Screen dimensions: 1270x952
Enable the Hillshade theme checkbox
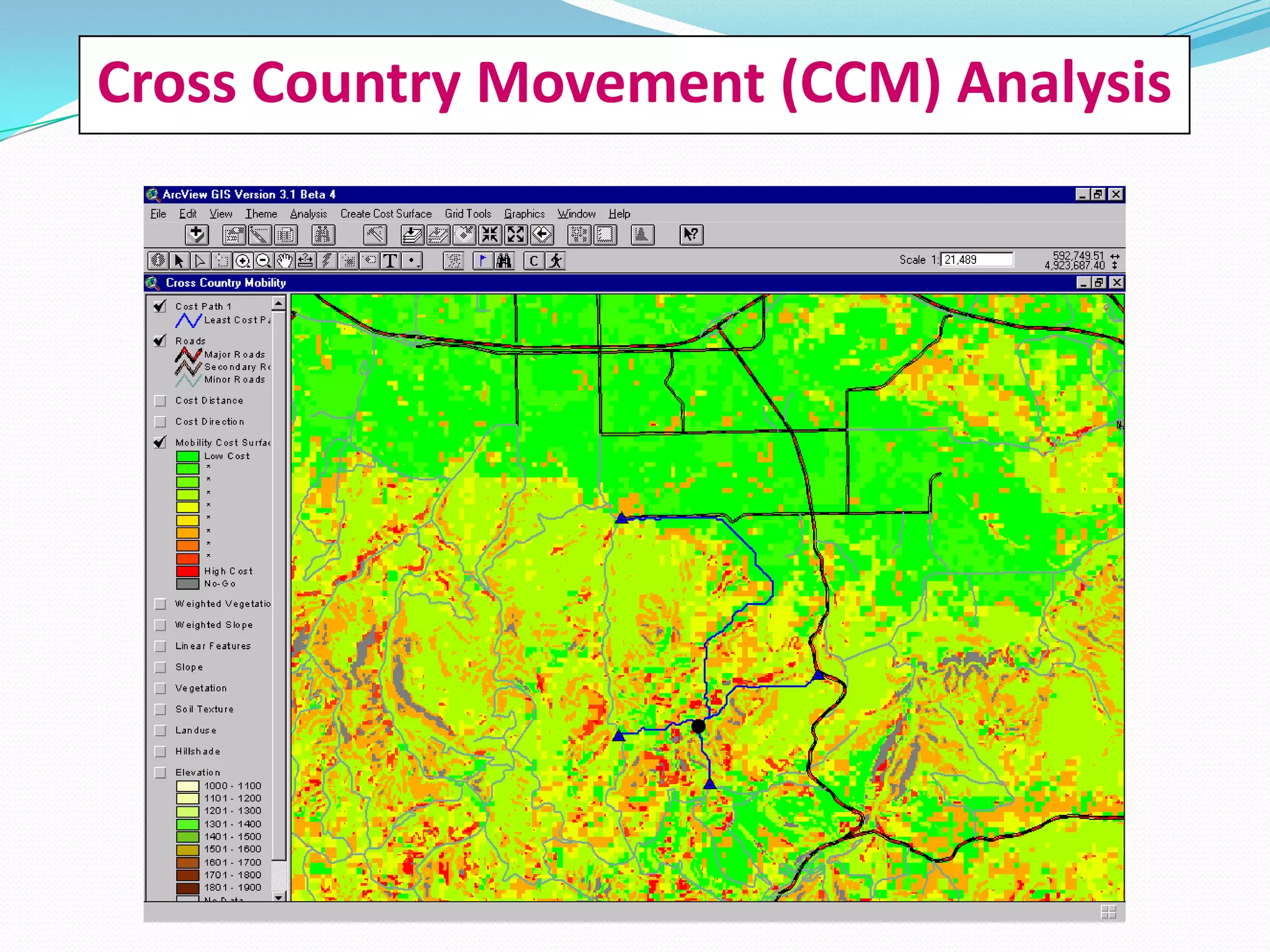(160, 752)
